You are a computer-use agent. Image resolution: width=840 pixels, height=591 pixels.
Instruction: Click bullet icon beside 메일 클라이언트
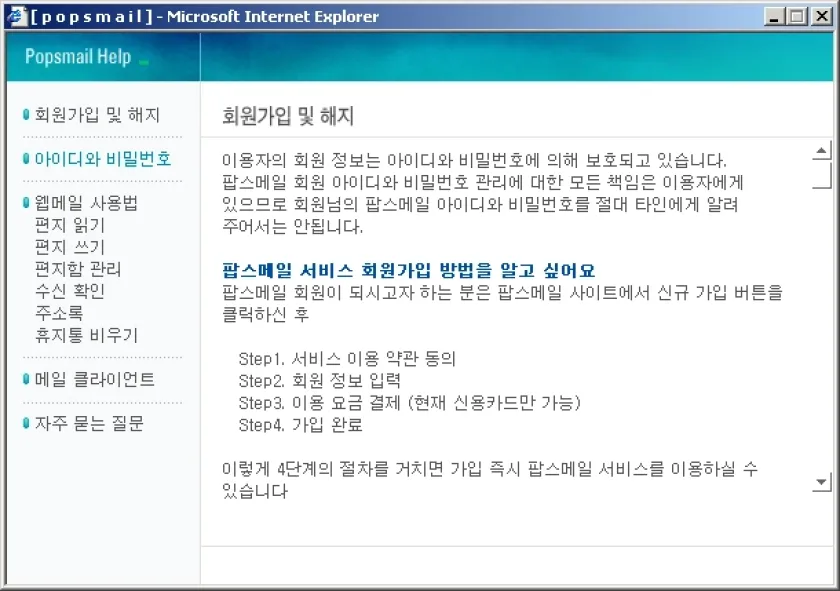pos(26,379)
